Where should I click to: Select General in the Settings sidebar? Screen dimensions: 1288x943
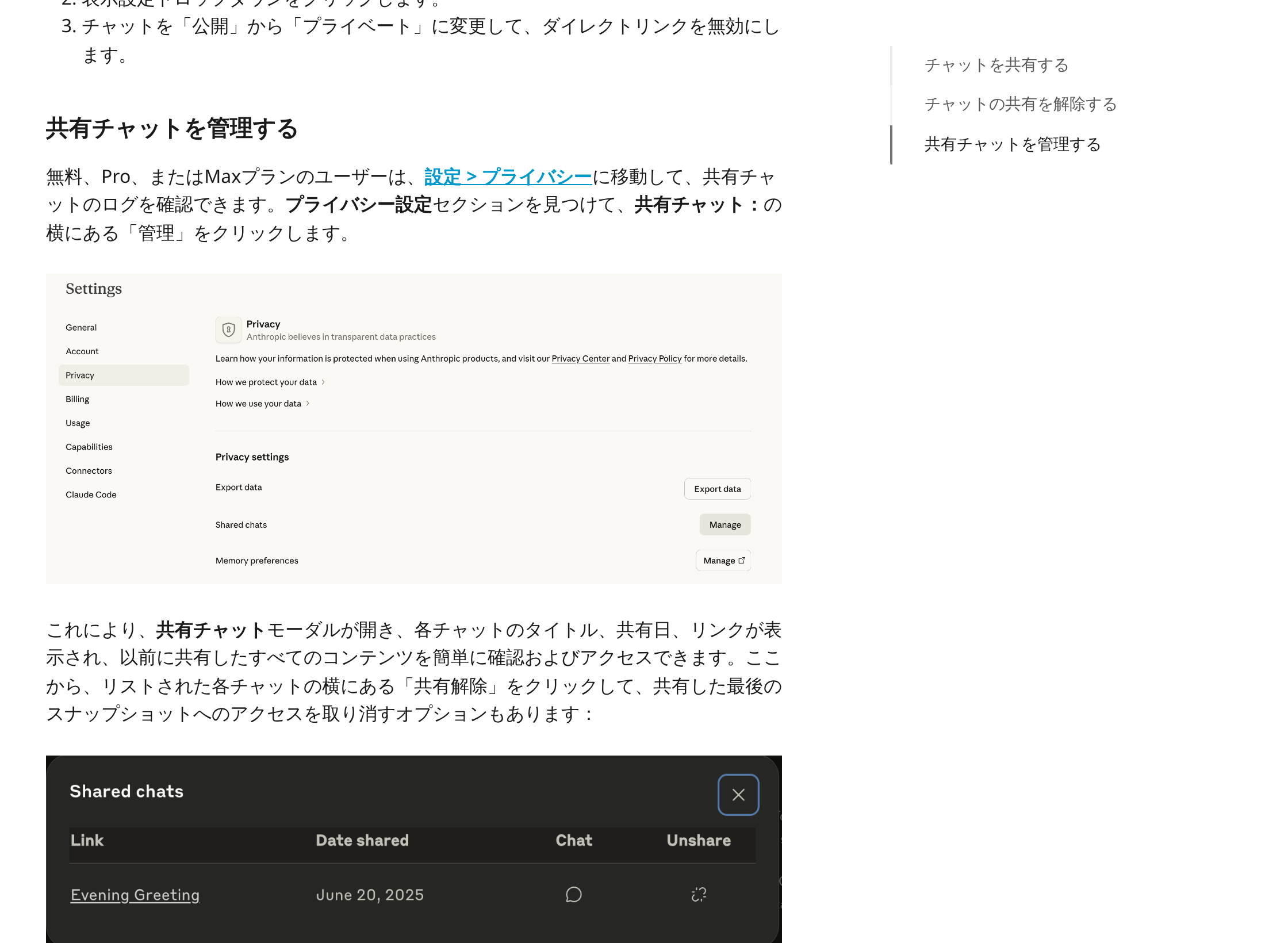[x=81, y=327]
